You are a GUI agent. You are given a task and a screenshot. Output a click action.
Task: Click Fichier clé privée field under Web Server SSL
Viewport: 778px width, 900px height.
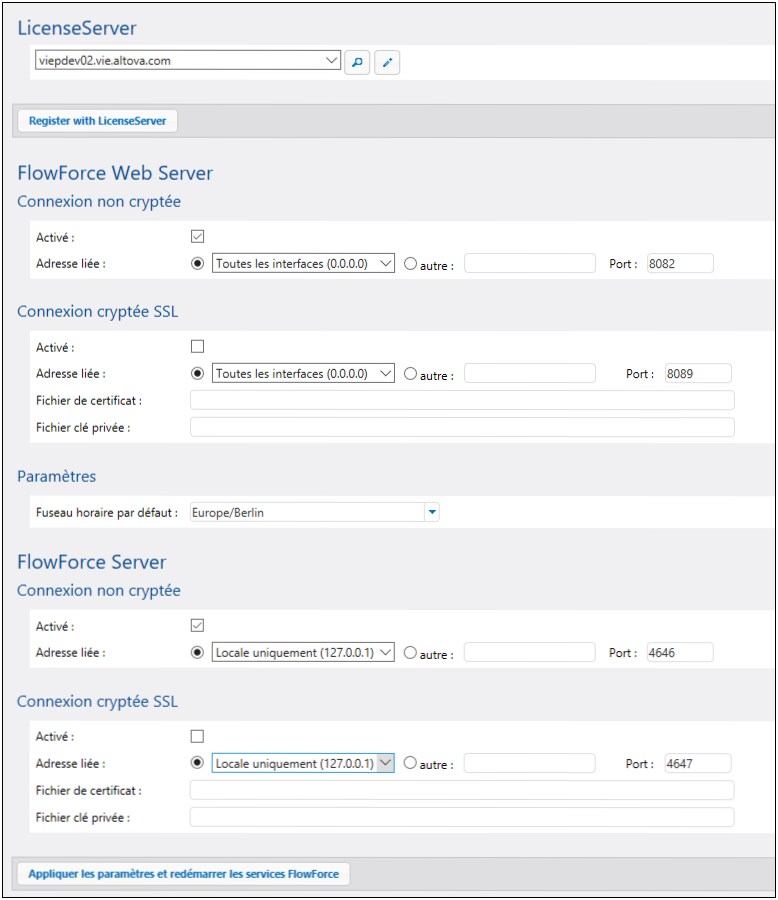pos(462,427)
